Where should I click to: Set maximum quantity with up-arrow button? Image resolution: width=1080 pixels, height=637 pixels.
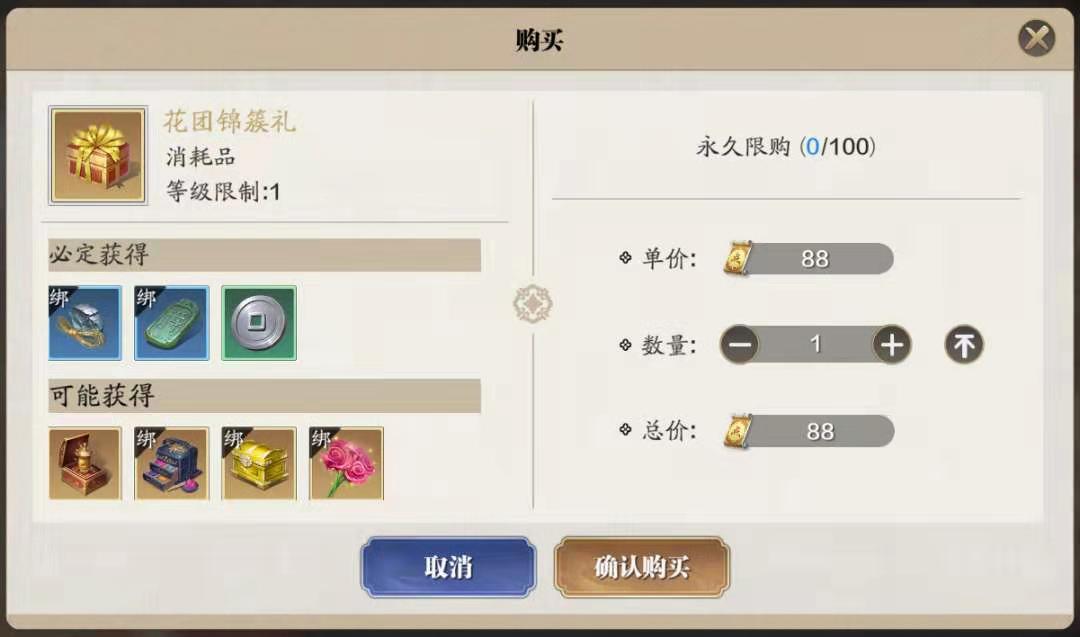pyautogui.click(x=964, y=344)
